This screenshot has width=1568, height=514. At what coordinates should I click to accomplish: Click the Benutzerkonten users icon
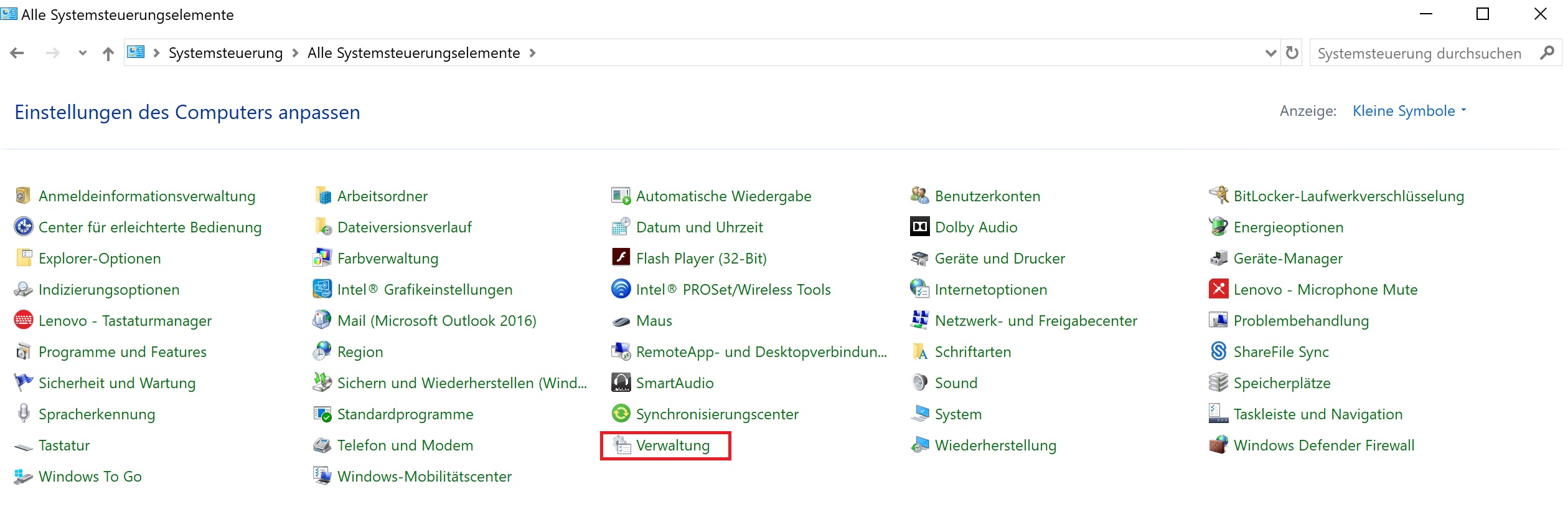920,196
